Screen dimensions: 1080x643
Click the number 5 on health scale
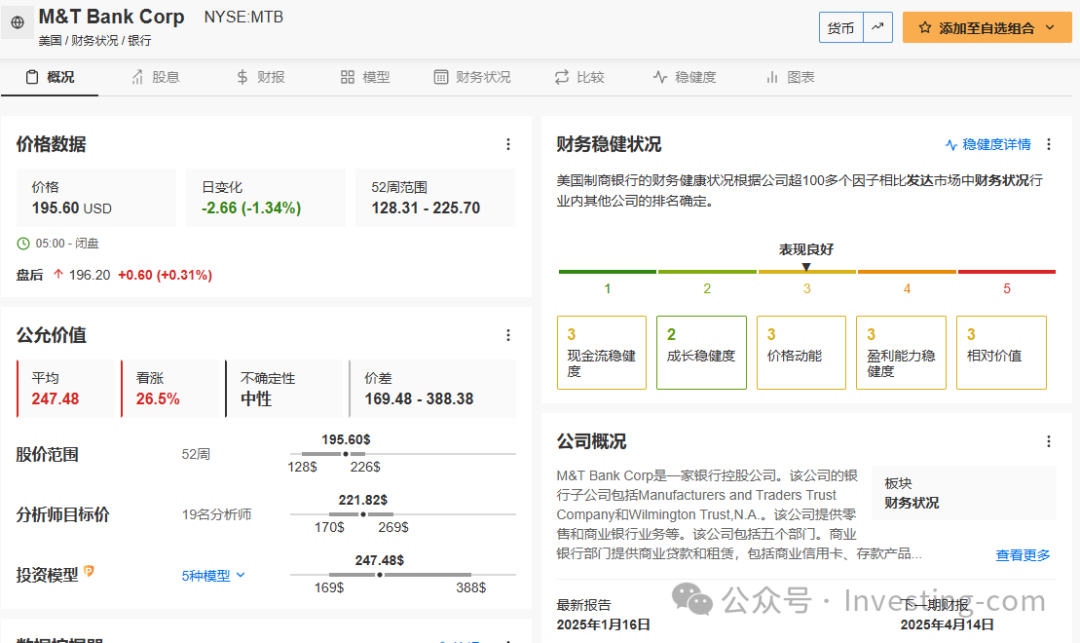tap(1007, 288)
